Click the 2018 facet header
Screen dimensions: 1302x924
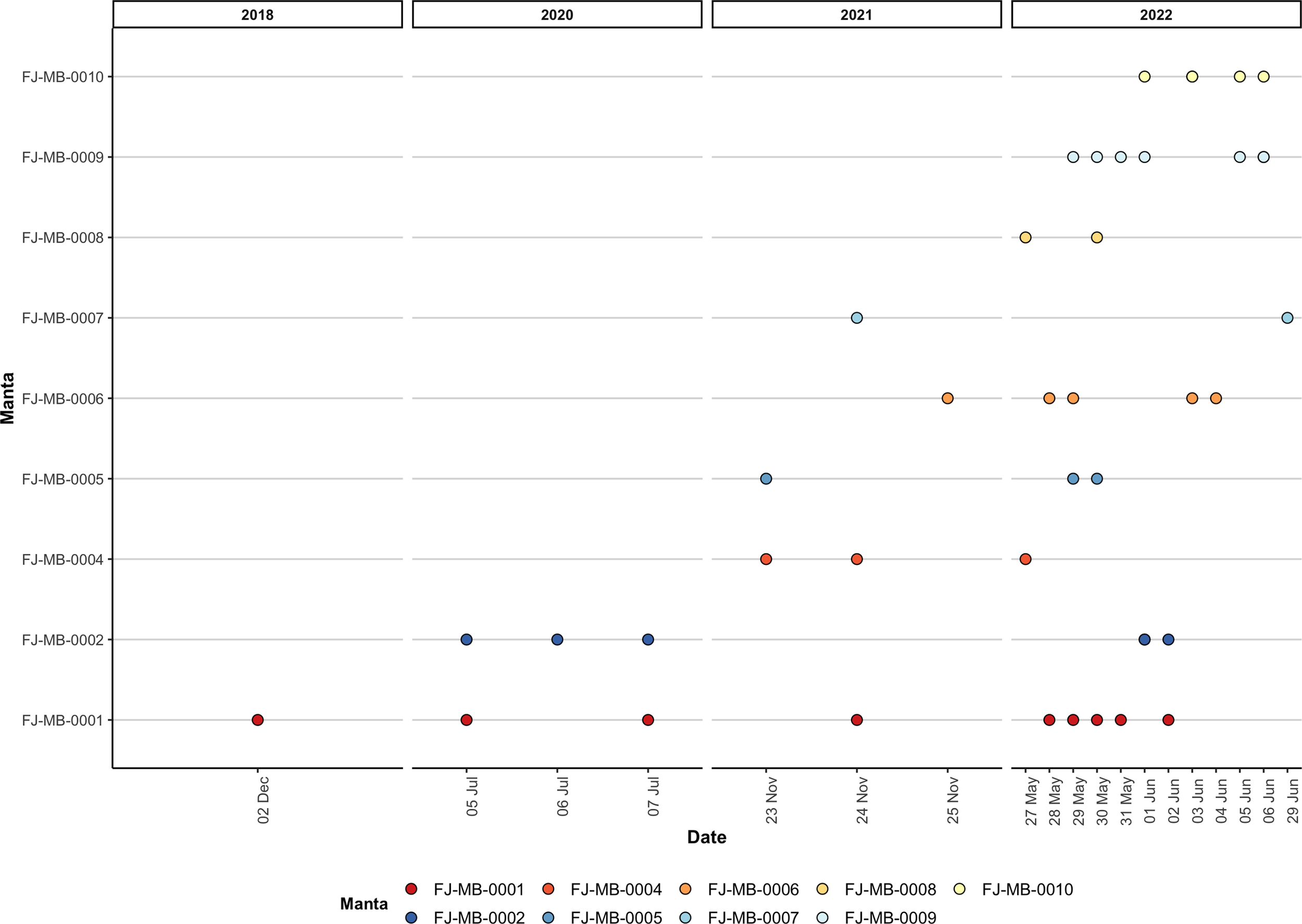point(257,14)
